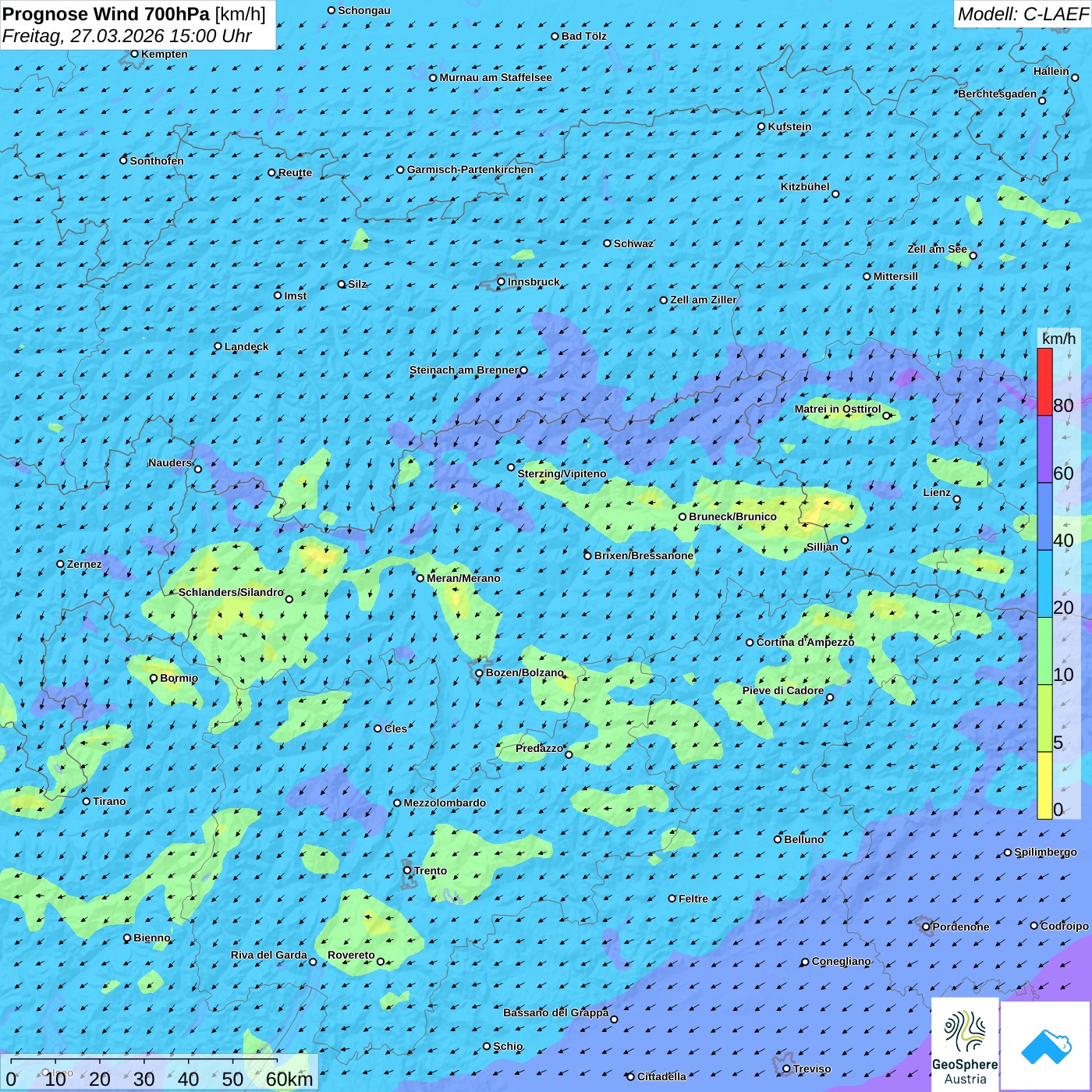
Task: Click the 'Modell: C-LAEF' label
Action: tap(1023, 14)
